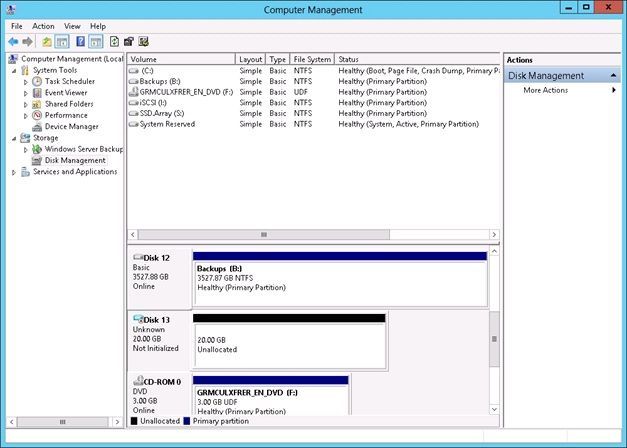The height and width of the screenshot is (448, 627).
Task: Click the Disk Management icon in tree
Action: (x=37, y=160)
